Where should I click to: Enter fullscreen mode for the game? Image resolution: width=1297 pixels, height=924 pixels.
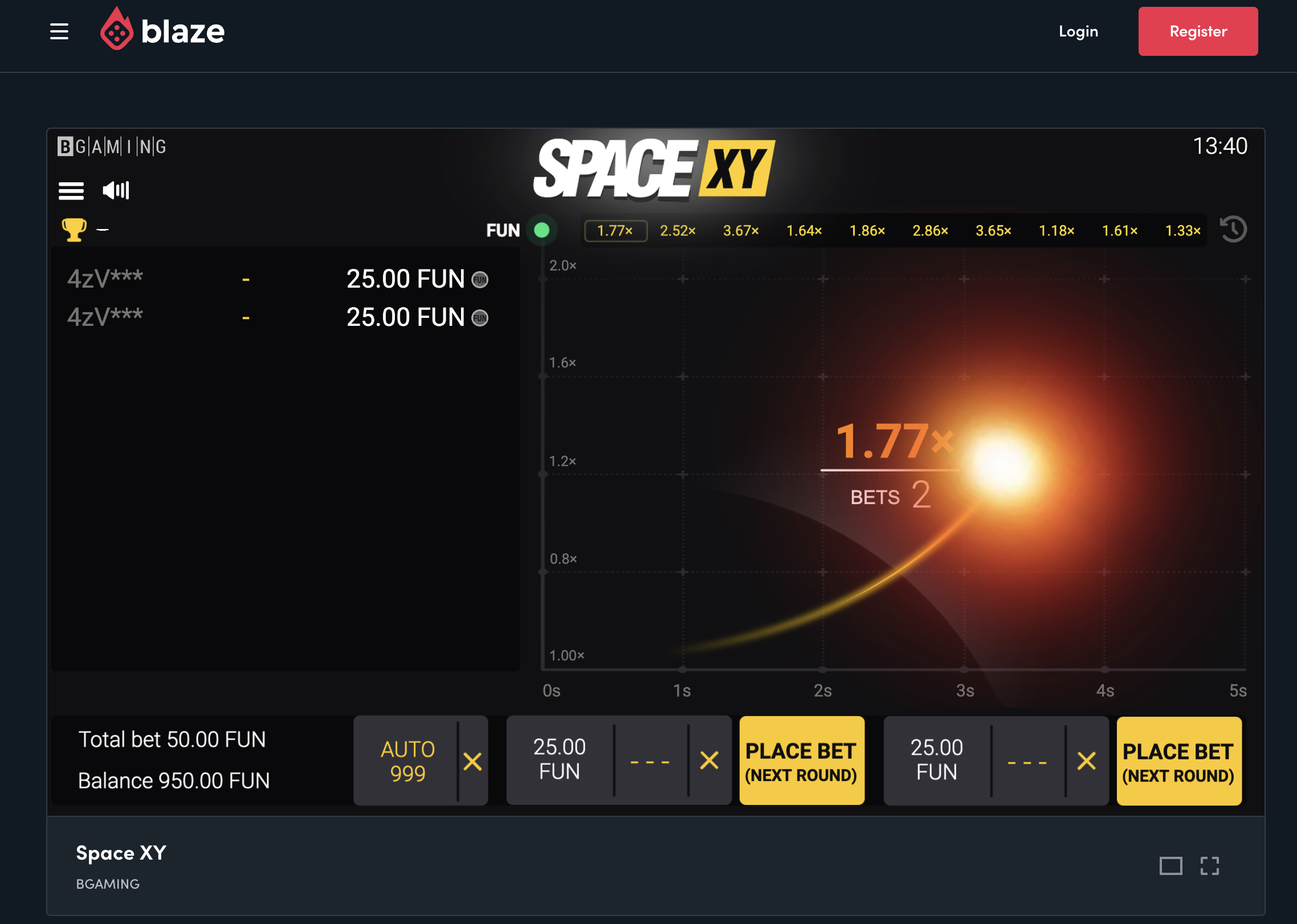[1209, 866]
